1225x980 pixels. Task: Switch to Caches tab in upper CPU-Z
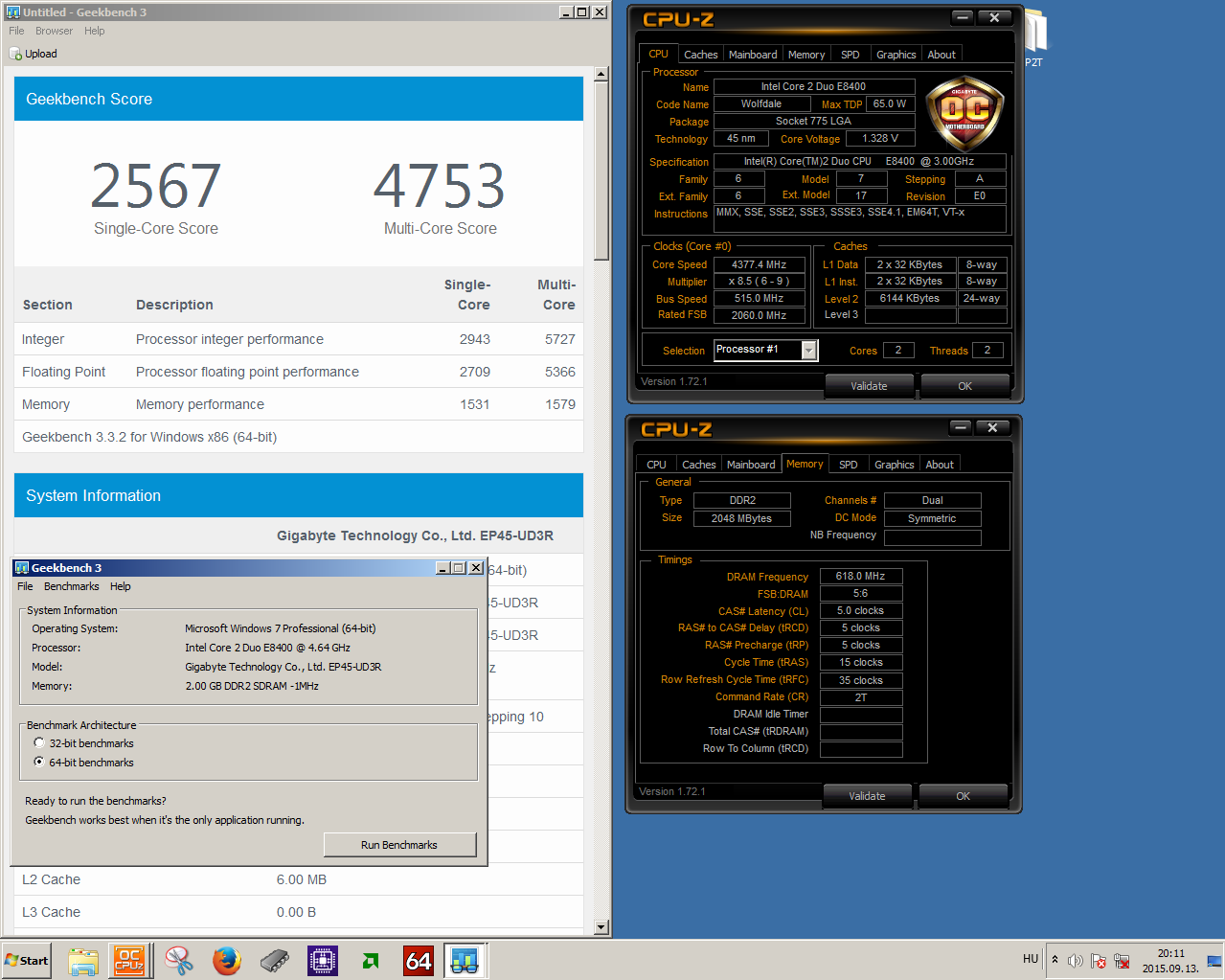click(700, 55)
